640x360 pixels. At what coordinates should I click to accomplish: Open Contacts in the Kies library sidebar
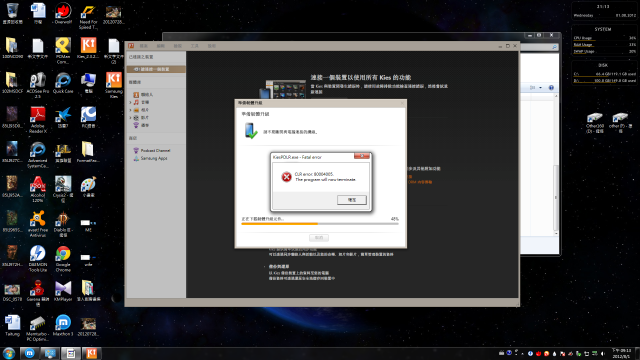pos(143,95)
